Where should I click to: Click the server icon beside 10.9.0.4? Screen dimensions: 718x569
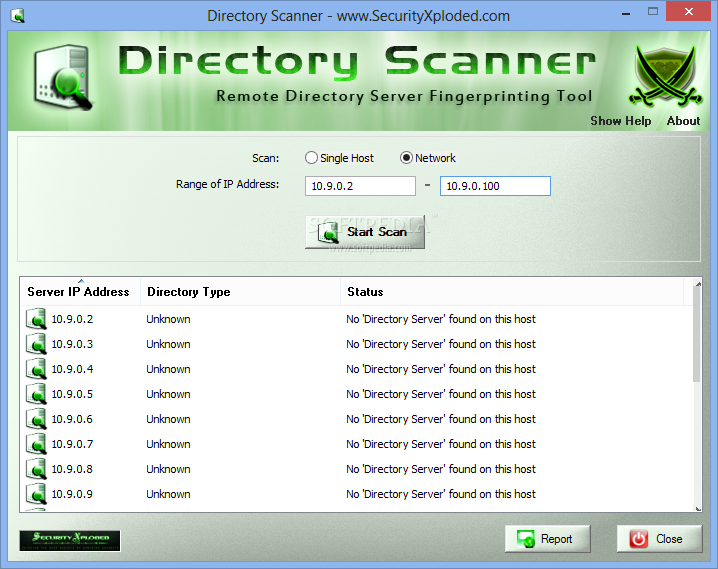tap(36, 369)
